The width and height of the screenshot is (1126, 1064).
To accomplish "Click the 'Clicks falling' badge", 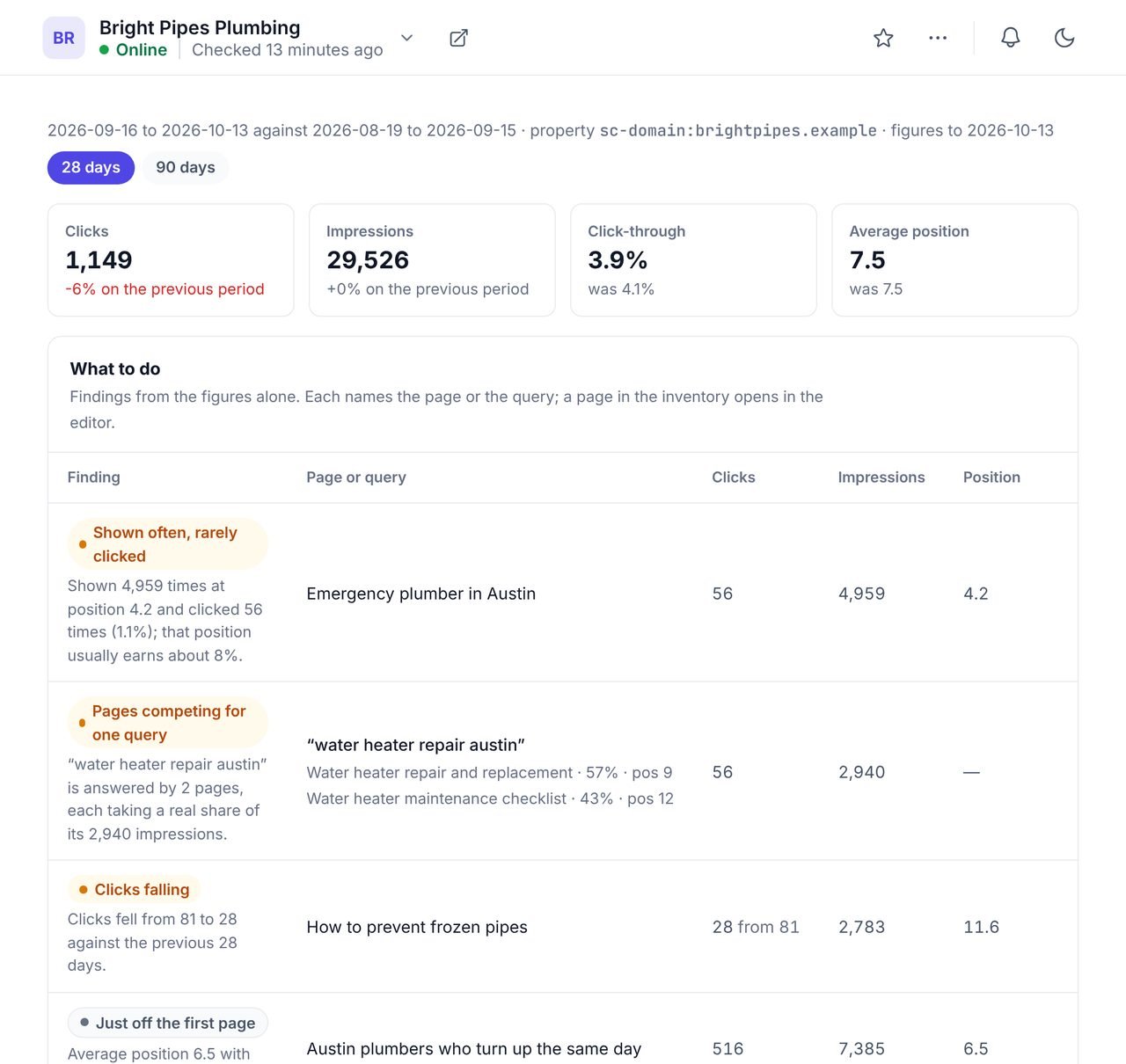I will [x=135, y=890].
